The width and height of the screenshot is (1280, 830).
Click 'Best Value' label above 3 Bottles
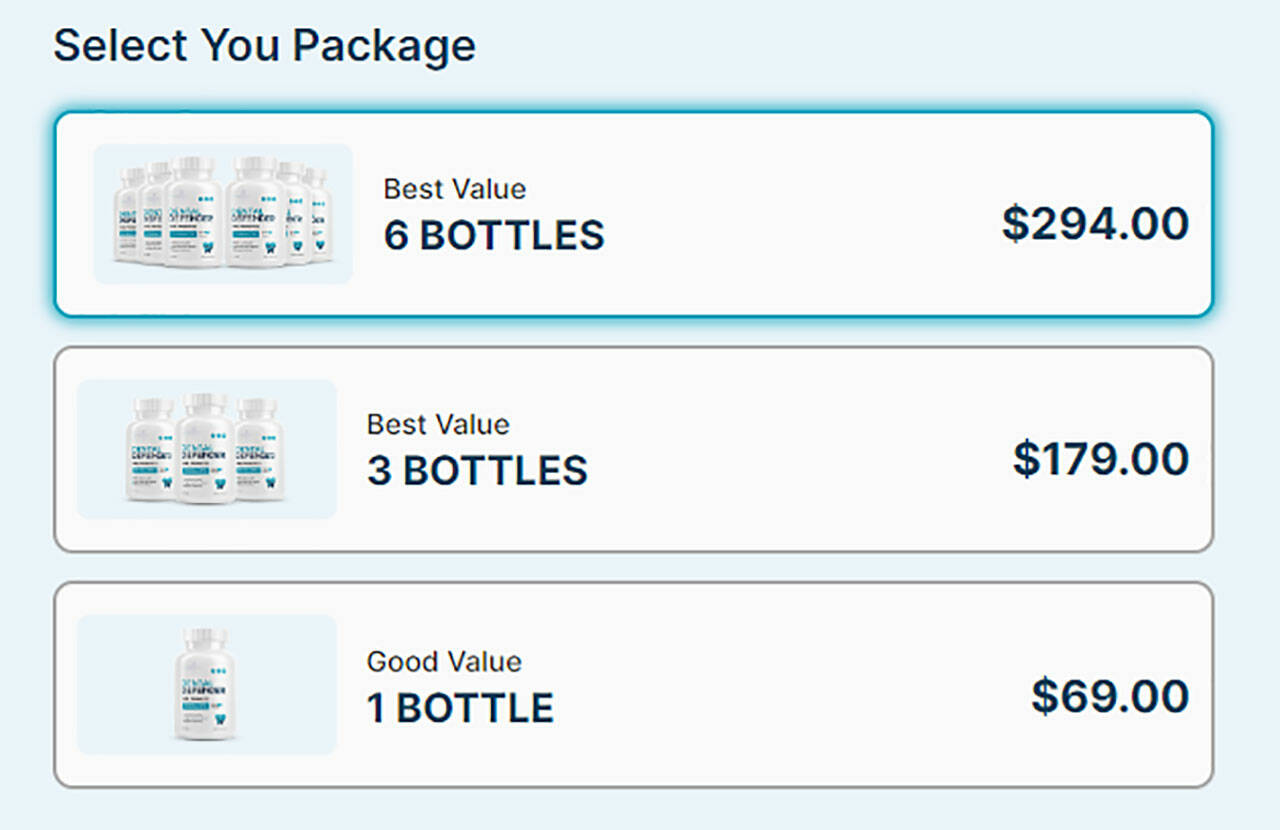pyautogui.click(x=438, y=424)
